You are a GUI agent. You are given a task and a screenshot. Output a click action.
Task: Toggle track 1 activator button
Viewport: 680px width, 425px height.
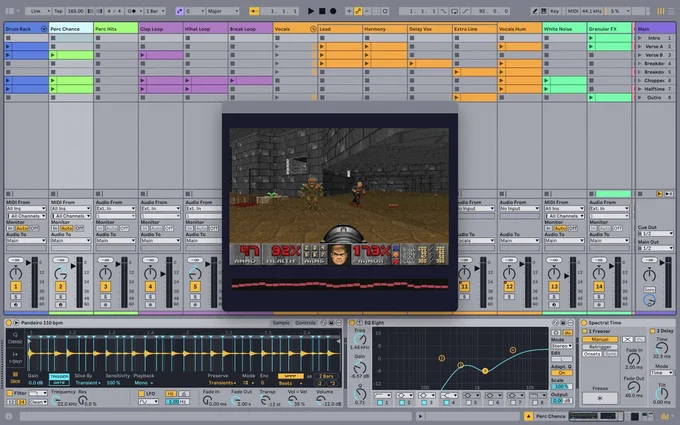(x=16, y=287)
